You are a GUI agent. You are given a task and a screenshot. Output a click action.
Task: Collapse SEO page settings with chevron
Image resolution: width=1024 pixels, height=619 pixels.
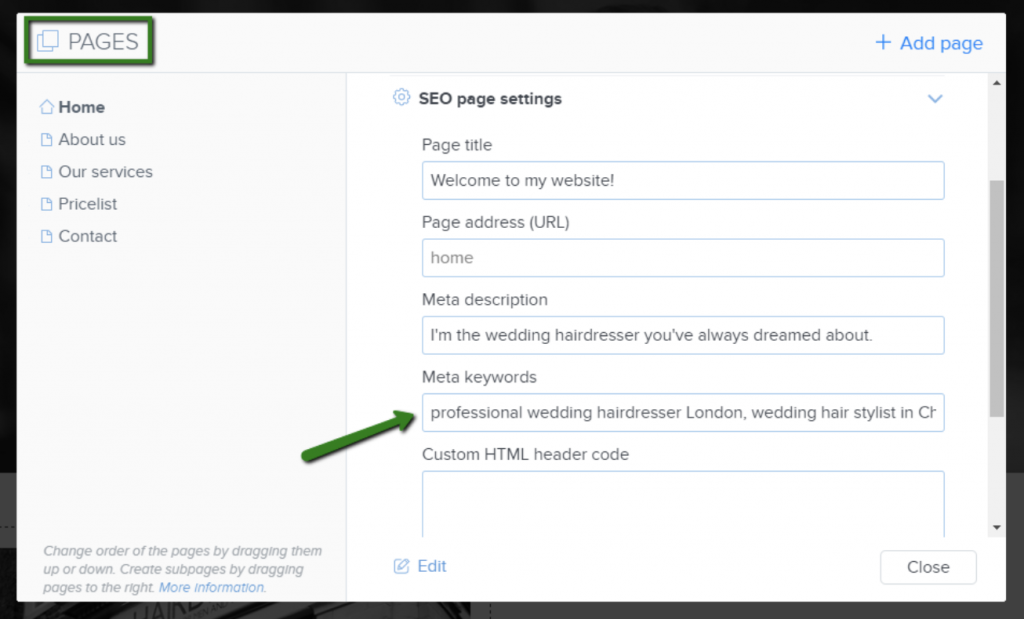tap(935, 99)
